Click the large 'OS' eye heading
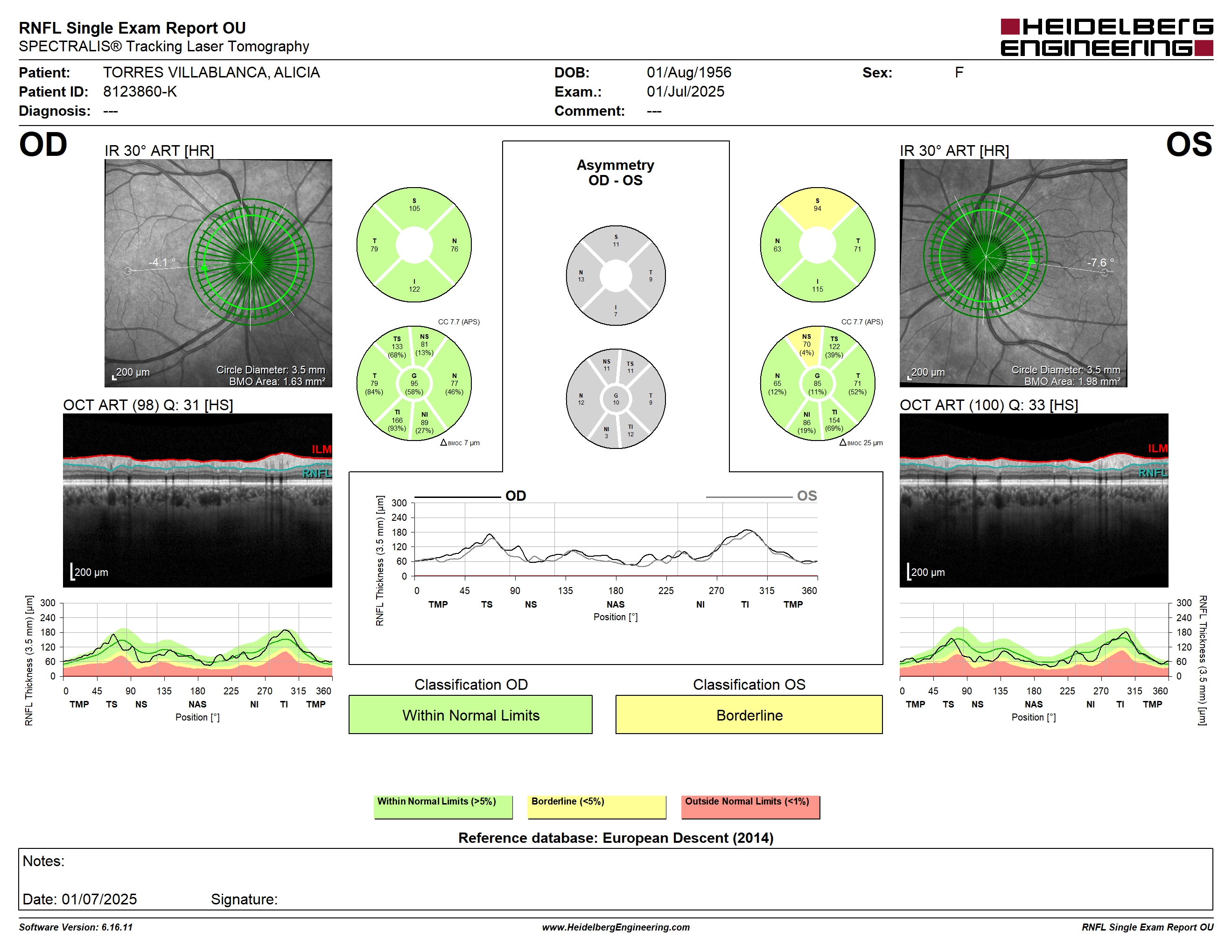This screenshot has height=952, width=1232. pyautogui.click(x=1189, y=144)
